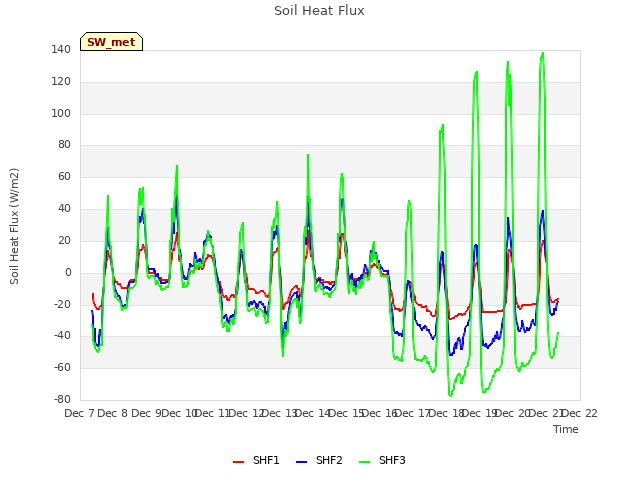Click the SW_met annotation label
Image resolution: width=640 pixels, height=480 pixels.
[111, 42]
